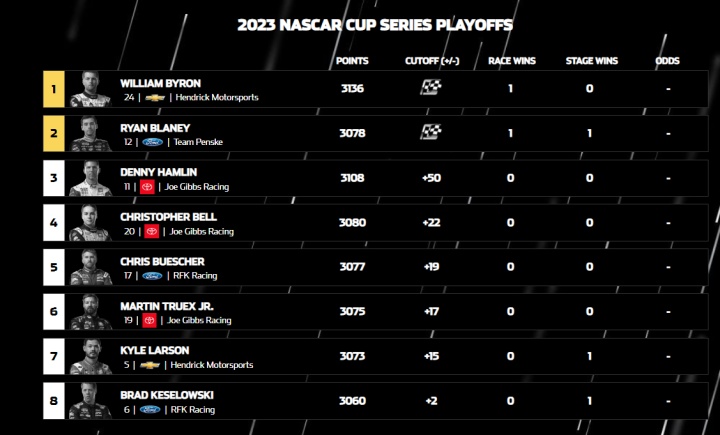Click checkered flag icon in Blaney's row
This screenshot has width=720, height=435.
431,132
